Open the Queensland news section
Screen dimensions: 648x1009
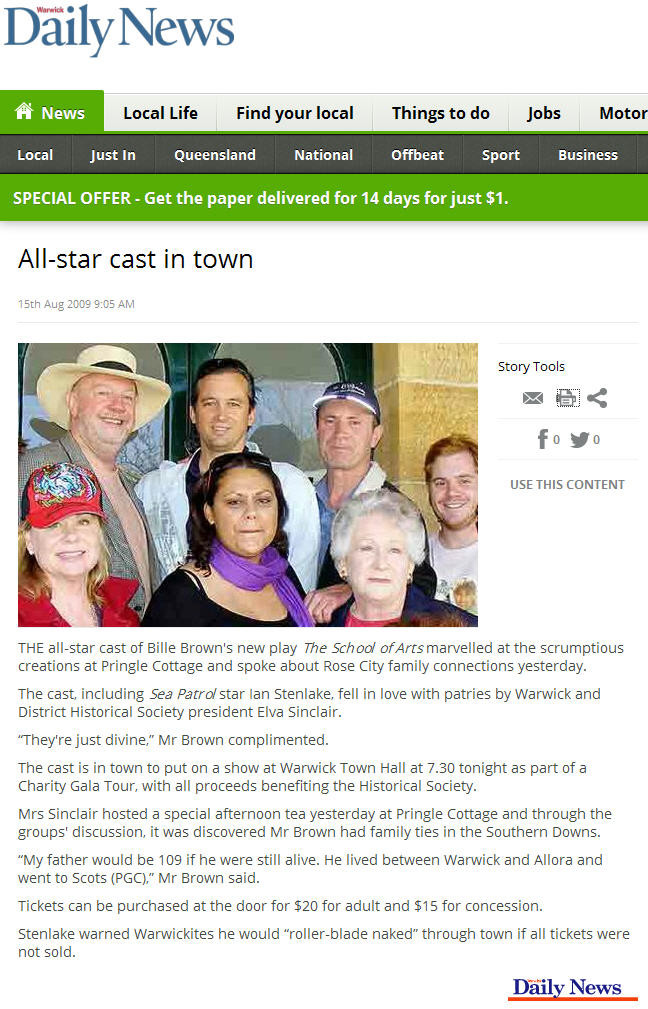[x=215, y=155]
